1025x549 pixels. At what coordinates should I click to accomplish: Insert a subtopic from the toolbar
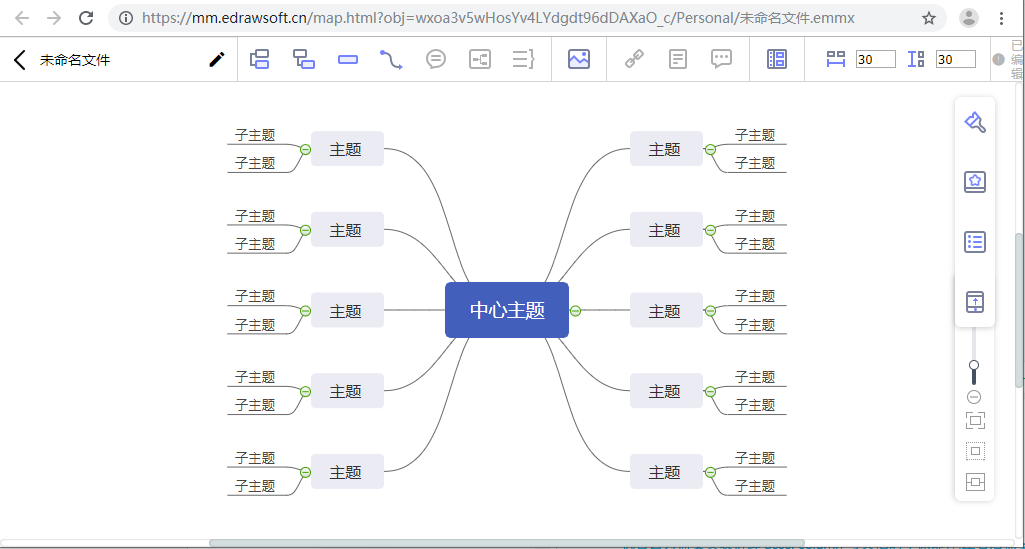[303, 59]
